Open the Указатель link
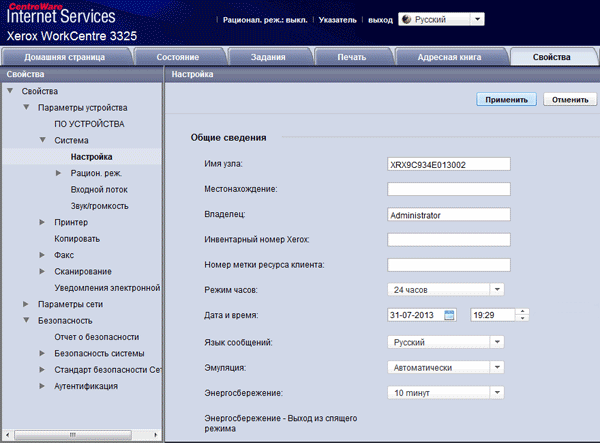The height and width of the screenshot is (443, 600). 338,20
